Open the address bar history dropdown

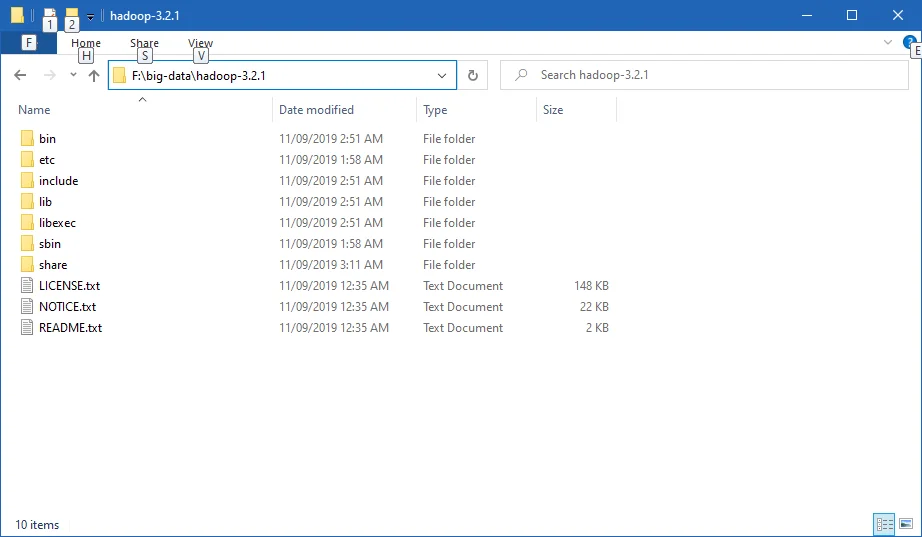(442, 75)
